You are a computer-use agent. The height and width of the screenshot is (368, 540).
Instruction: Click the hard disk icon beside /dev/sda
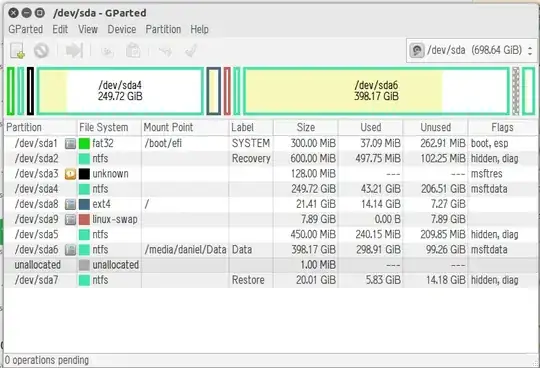tap(417, 51)
